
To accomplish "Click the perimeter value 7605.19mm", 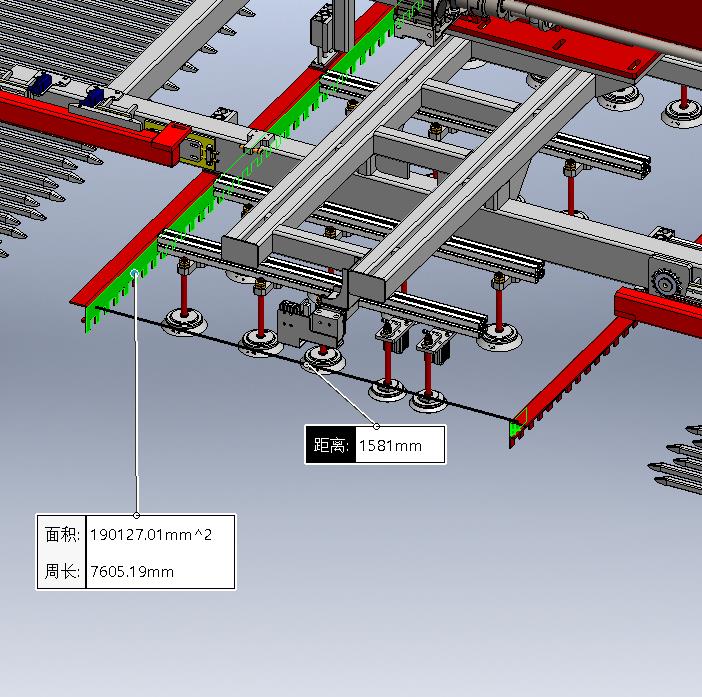I will tap(132, 572).
